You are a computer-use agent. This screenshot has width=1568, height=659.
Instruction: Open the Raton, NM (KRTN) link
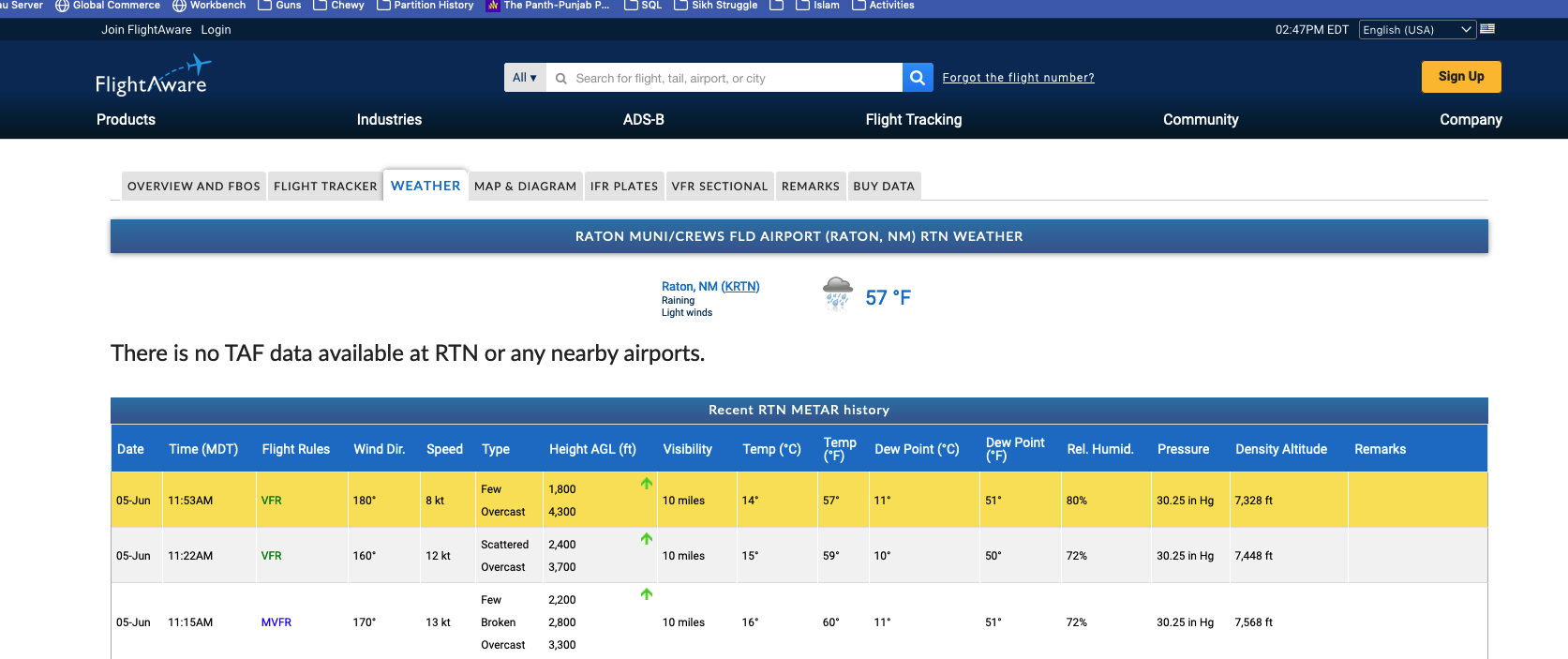(x=709, y=287)
